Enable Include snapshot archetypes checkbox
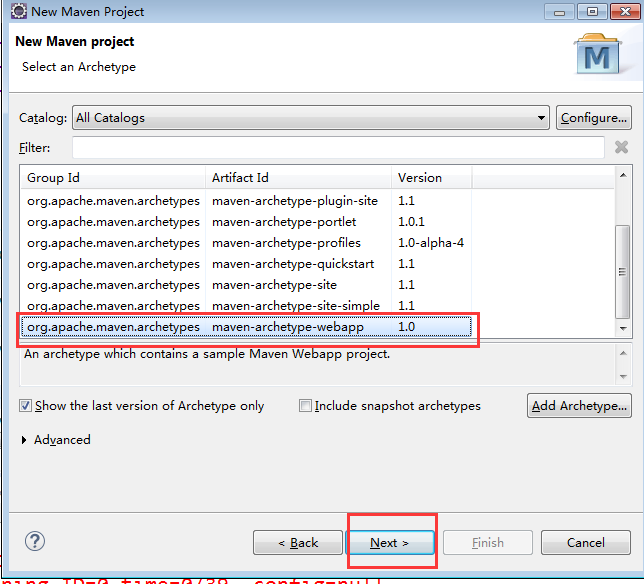 click(x=305, y=406)
